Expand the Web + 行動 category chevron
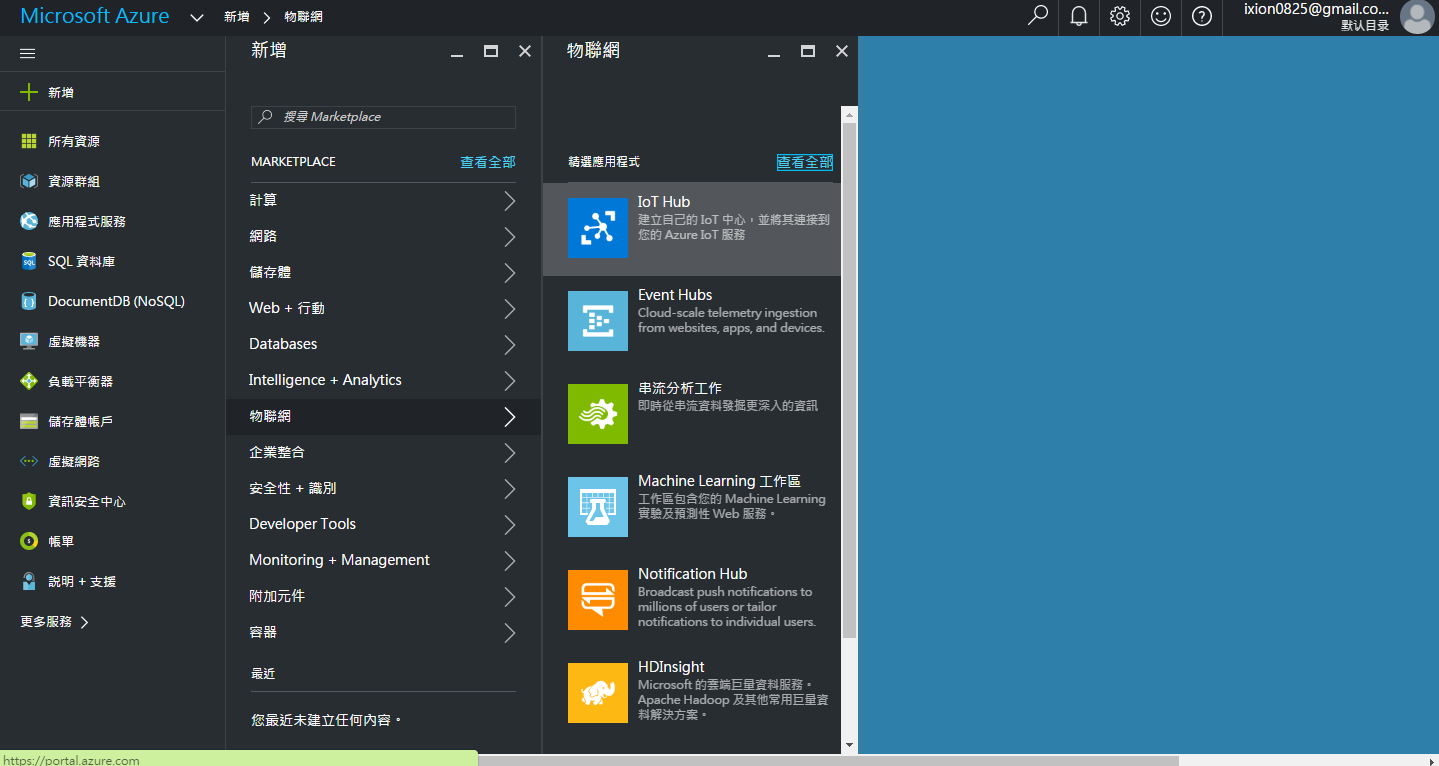 click(510, 309)
